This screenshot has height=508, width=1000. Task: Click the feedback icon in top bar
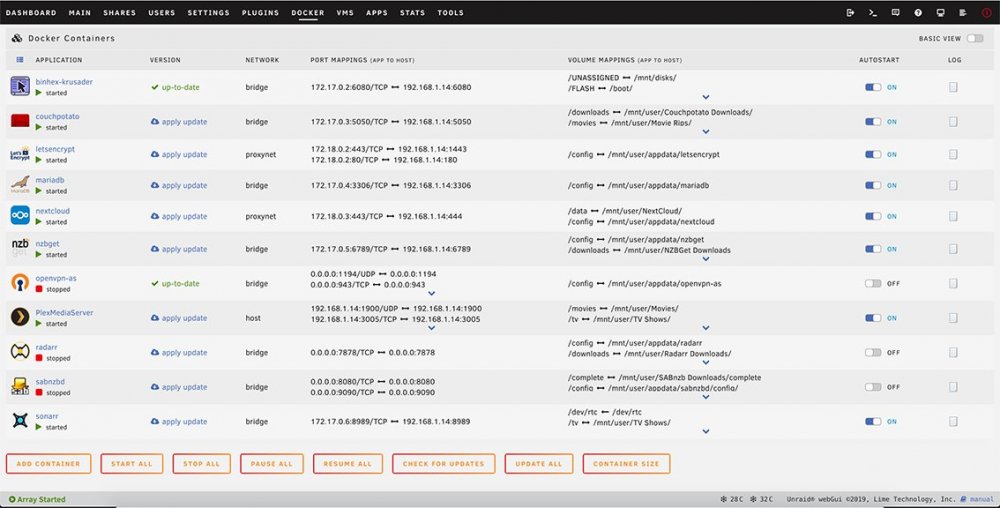[895, 13]
